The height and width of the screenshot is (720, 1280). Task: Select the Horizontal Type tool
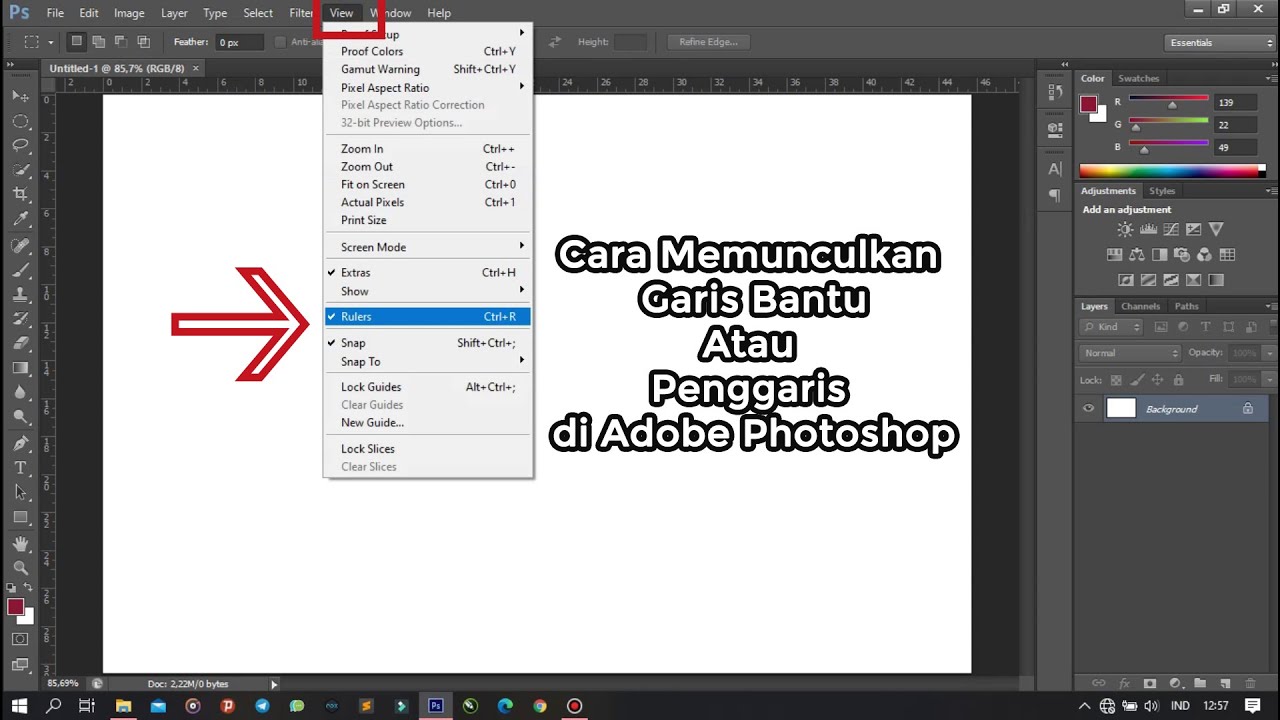tap(20, 467)
